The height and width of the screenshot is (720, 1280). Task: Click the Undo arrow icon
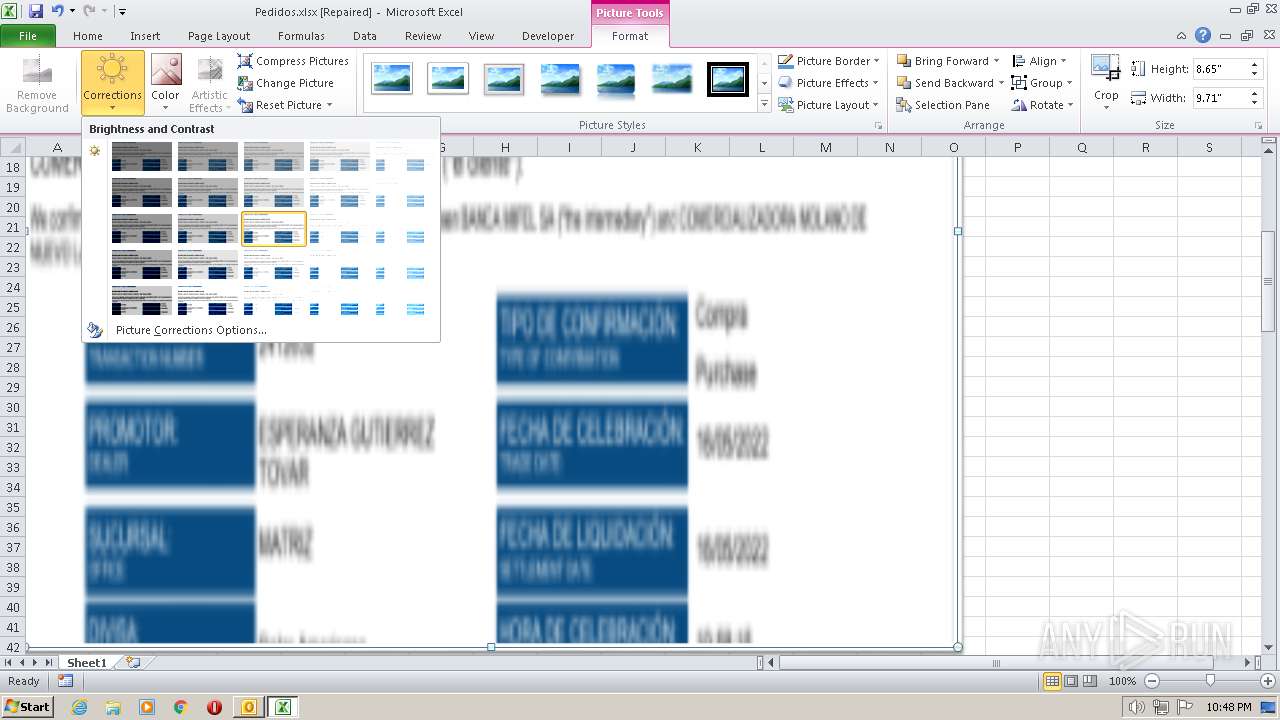[x=57, y=11]
